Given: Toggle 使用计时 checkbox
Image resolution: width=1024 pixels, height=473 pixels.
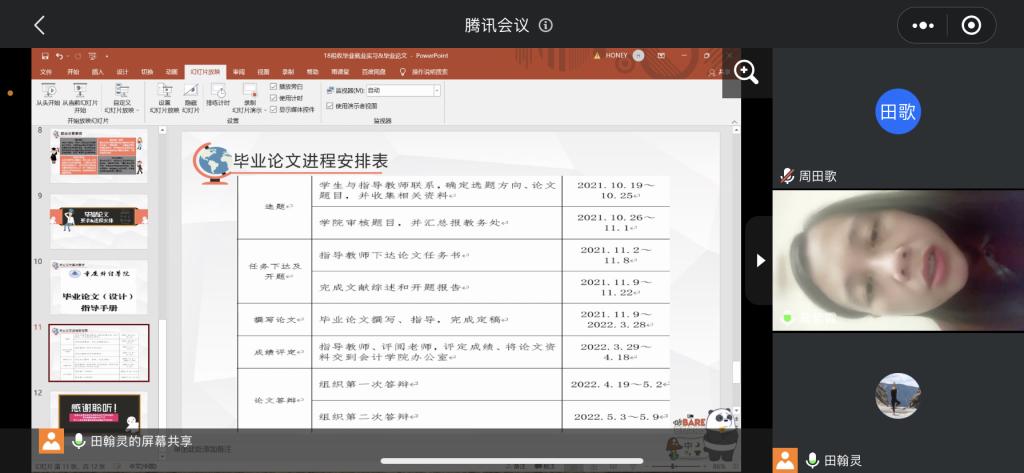Looking at the screenshot, I should [274, 98].
